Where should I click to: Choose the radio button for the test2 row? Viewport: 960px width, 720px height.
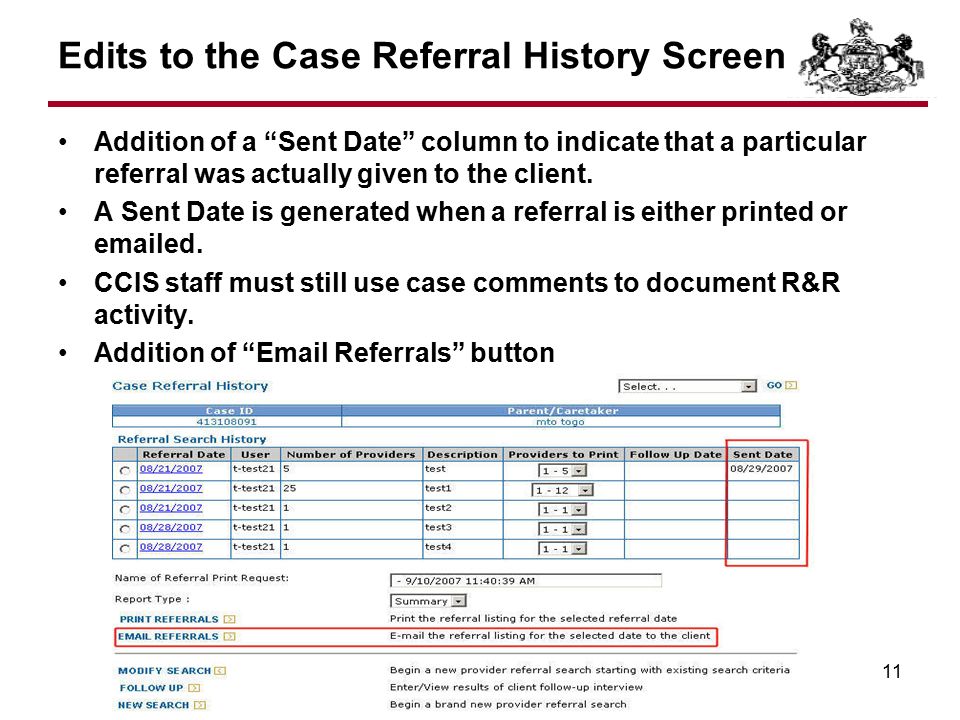125,509
